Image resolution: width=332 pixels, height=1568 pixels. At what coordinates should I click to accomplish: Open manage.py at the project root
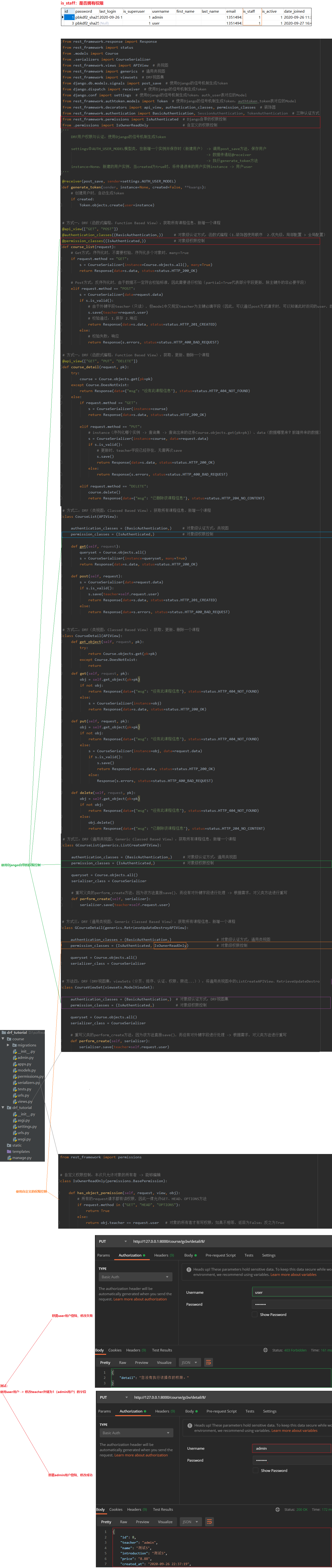click(21, 1158)
